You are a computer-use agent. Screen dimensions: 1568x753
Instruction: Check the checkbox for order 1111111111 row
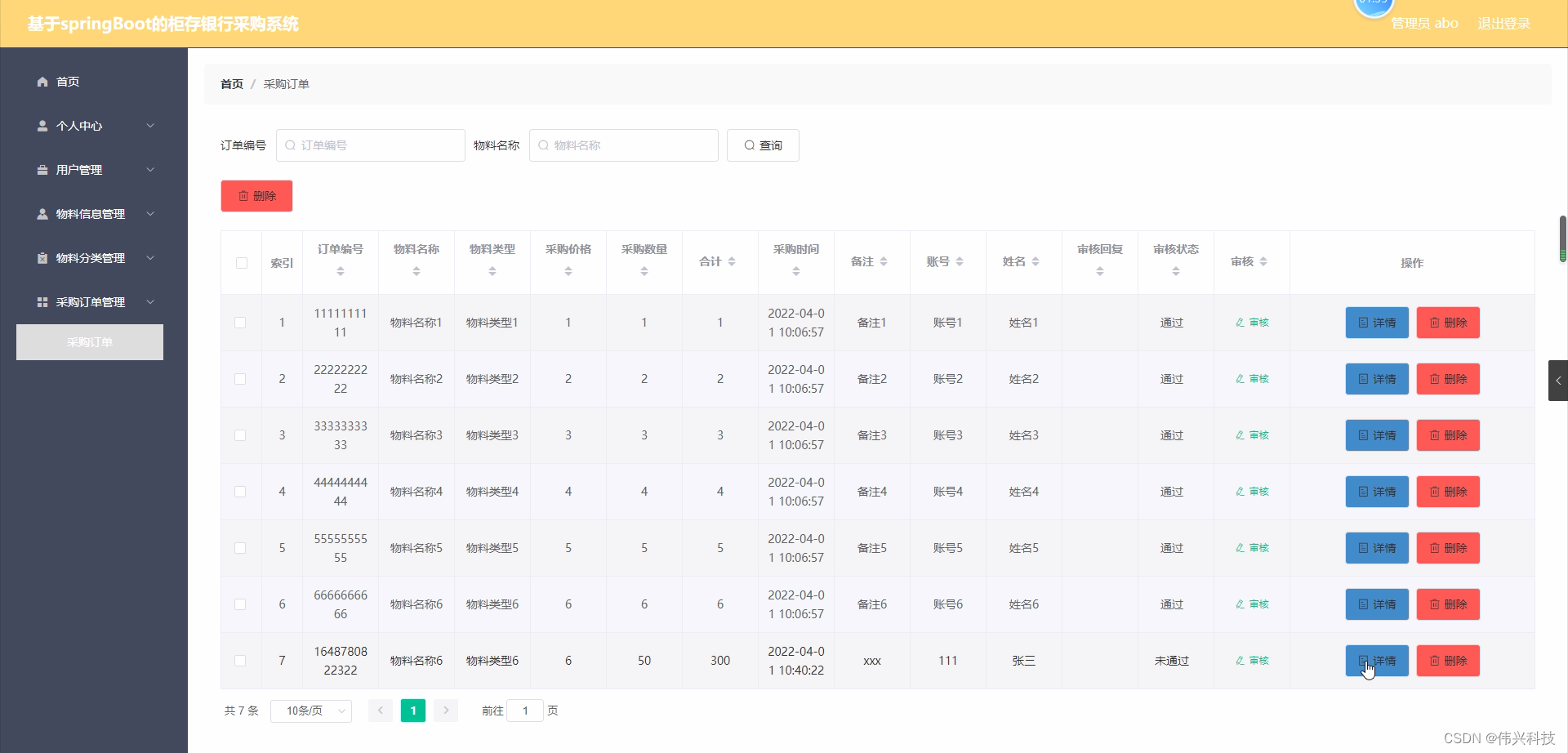click(x=241, y=323)
